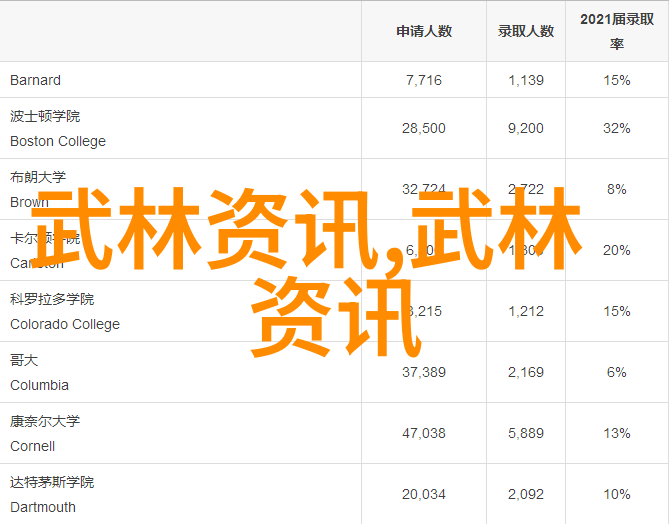Click Columbia's 6% admission rate
The height and width of the screenshot is (524, 670).
pos(617,372)
